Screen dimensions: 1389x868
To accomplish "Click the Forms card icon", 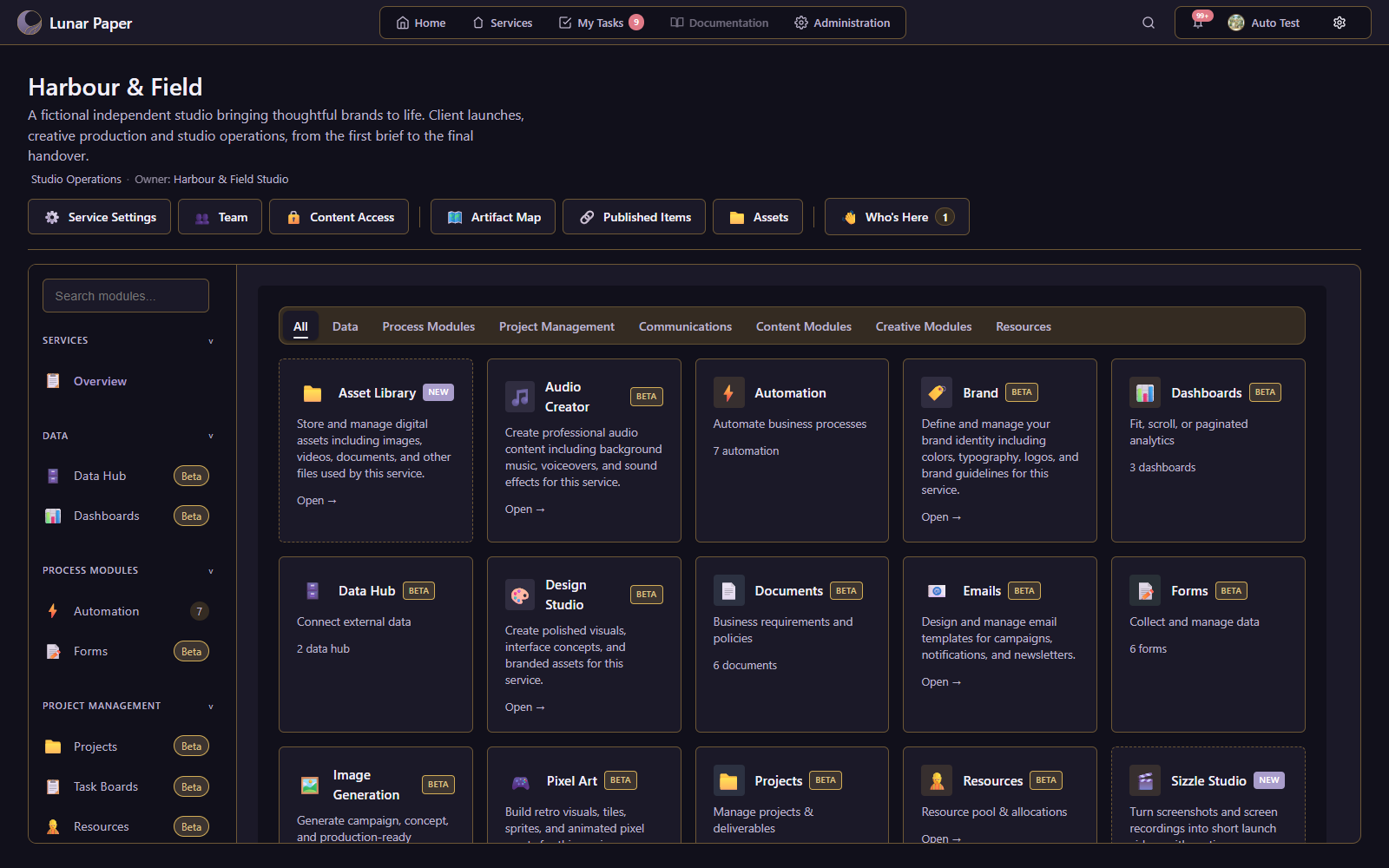I will 1145,590.
